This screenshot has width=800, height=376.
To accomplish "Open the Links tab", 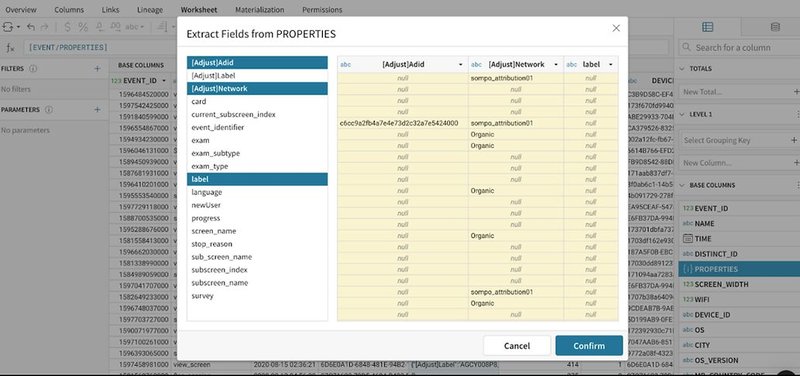I will coord(110,10).
